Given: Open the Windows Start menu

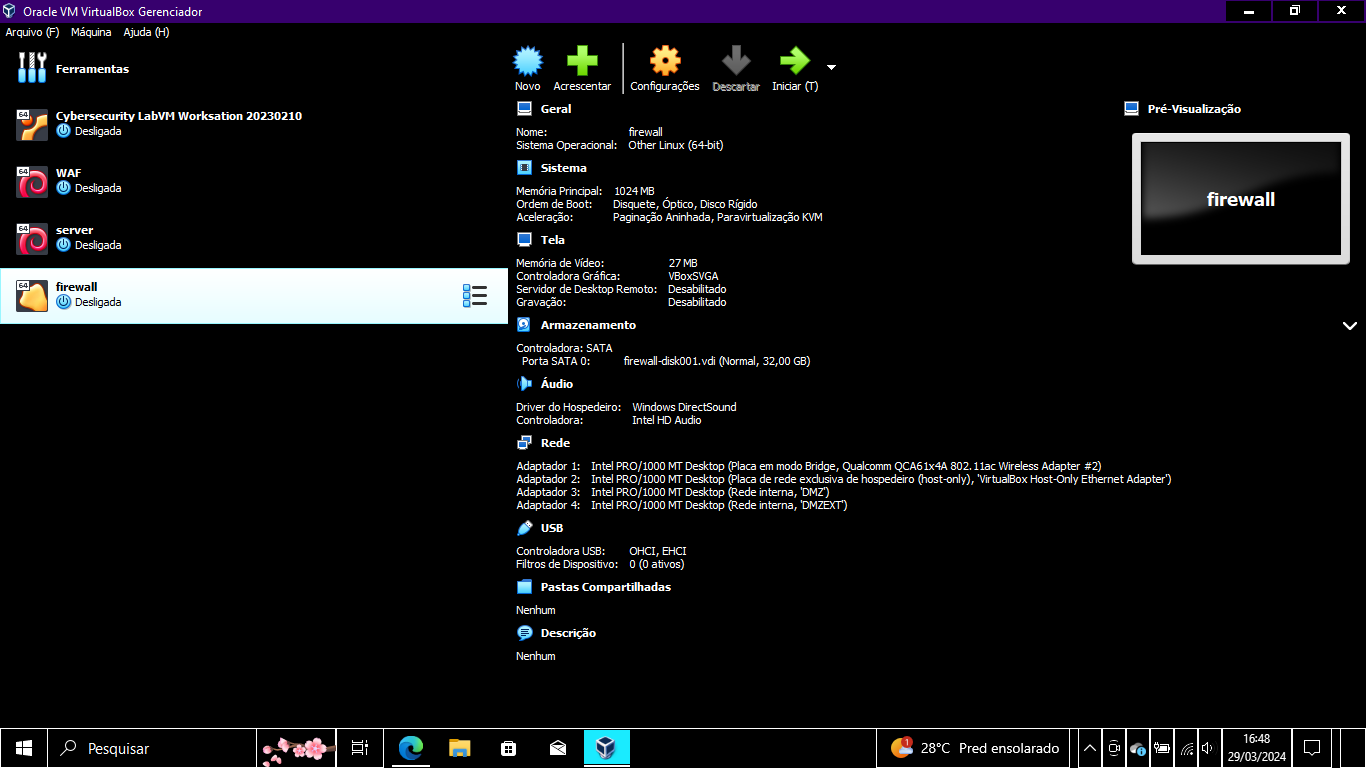Looking at the screenshot, I should pos(24,748).
